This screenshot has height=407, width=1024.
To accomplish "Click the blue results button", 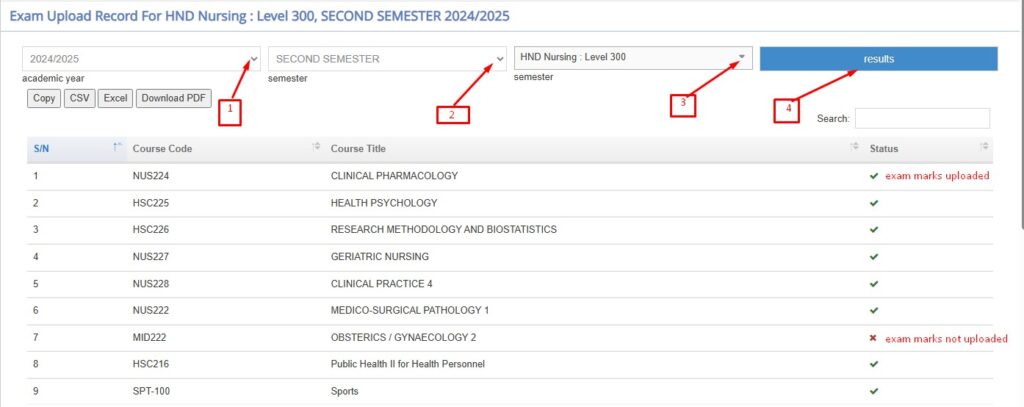I will 879,58.
